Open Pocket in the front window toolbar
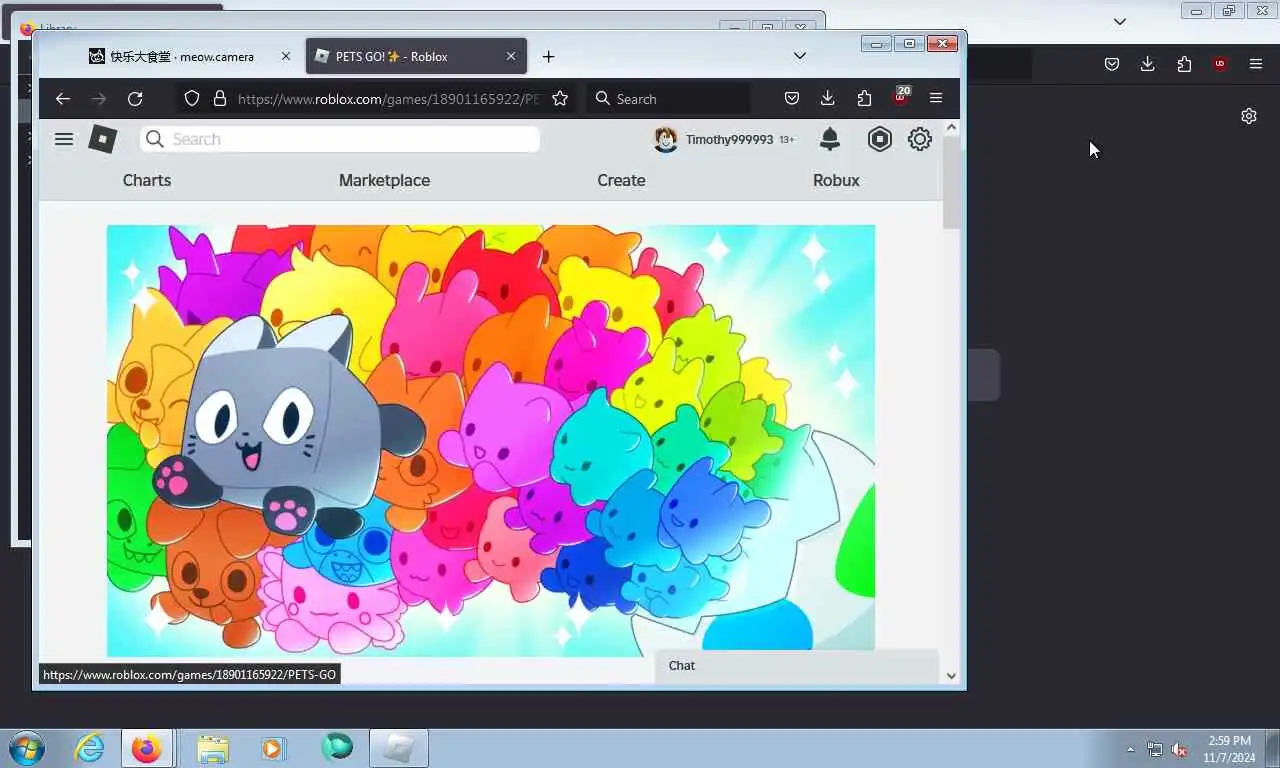Screen dimensions: 1280x768 click(792, 98)
